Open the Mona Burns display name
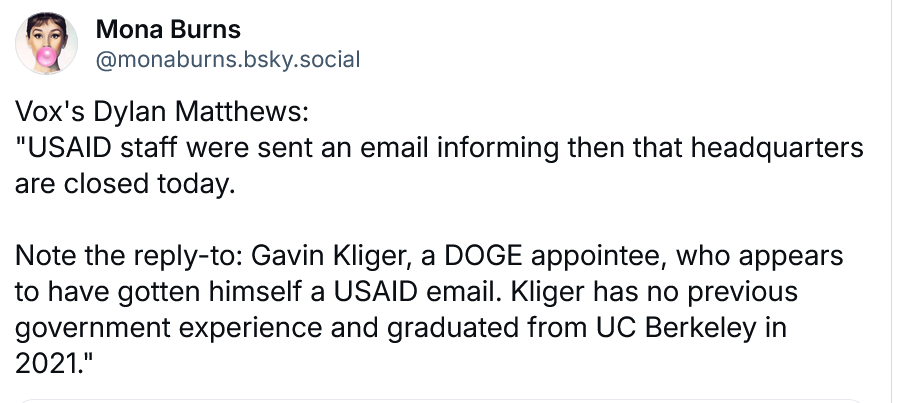The width and height of the screenshot is (900, 403). click(168, 29)
